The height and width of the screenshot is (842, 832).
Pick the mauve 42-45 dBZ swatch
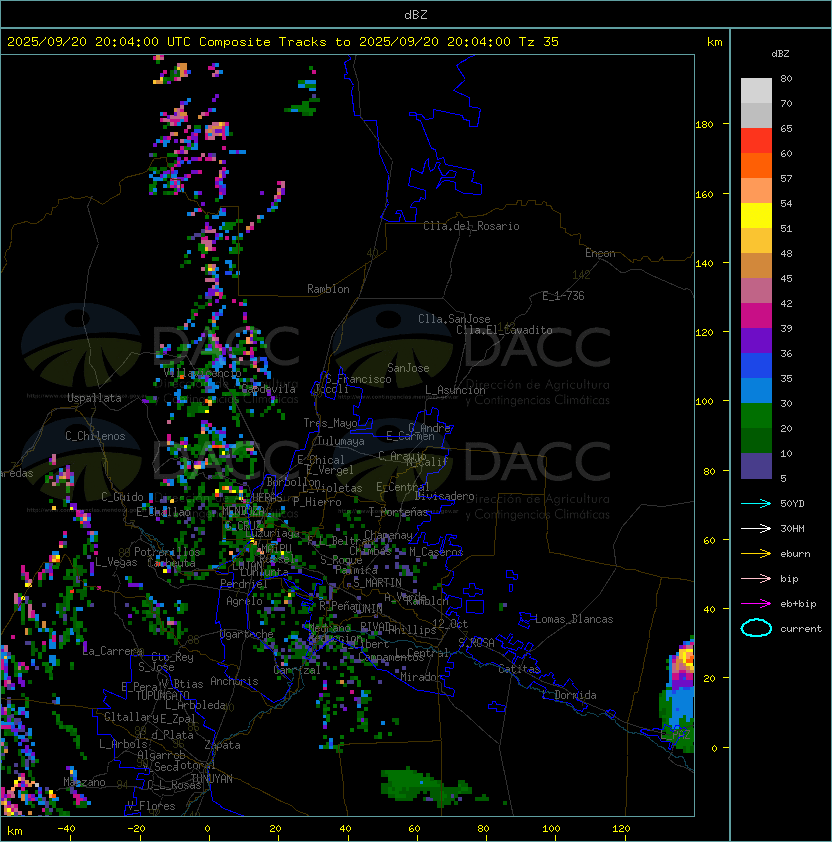tap(756, 291)
